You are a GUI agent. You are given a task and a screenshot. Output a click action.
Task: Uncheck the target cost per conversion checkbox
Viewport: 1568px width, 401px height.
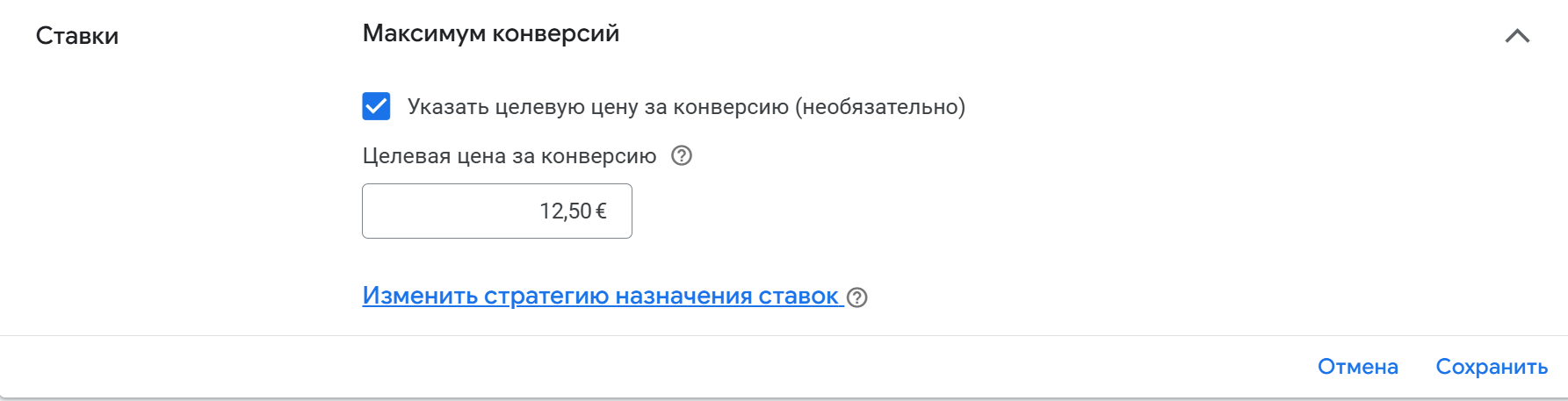(x=376, y=107)
